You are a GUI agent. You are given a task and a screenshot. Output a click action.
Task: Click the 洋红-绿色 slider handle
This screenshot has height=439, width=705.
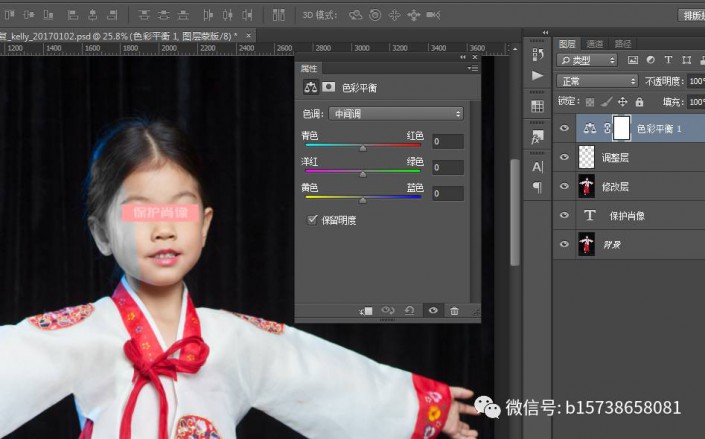click(363, 175)
